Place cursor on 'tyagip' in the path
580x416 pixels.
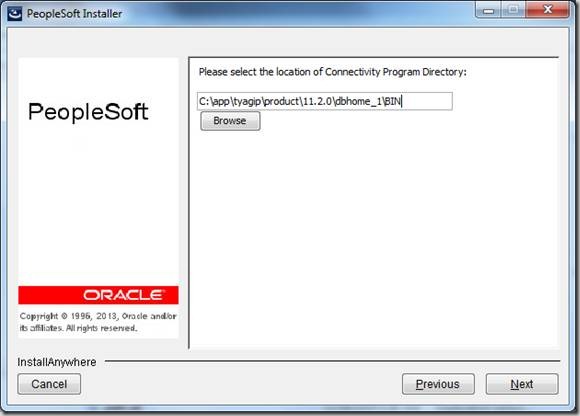247,102
